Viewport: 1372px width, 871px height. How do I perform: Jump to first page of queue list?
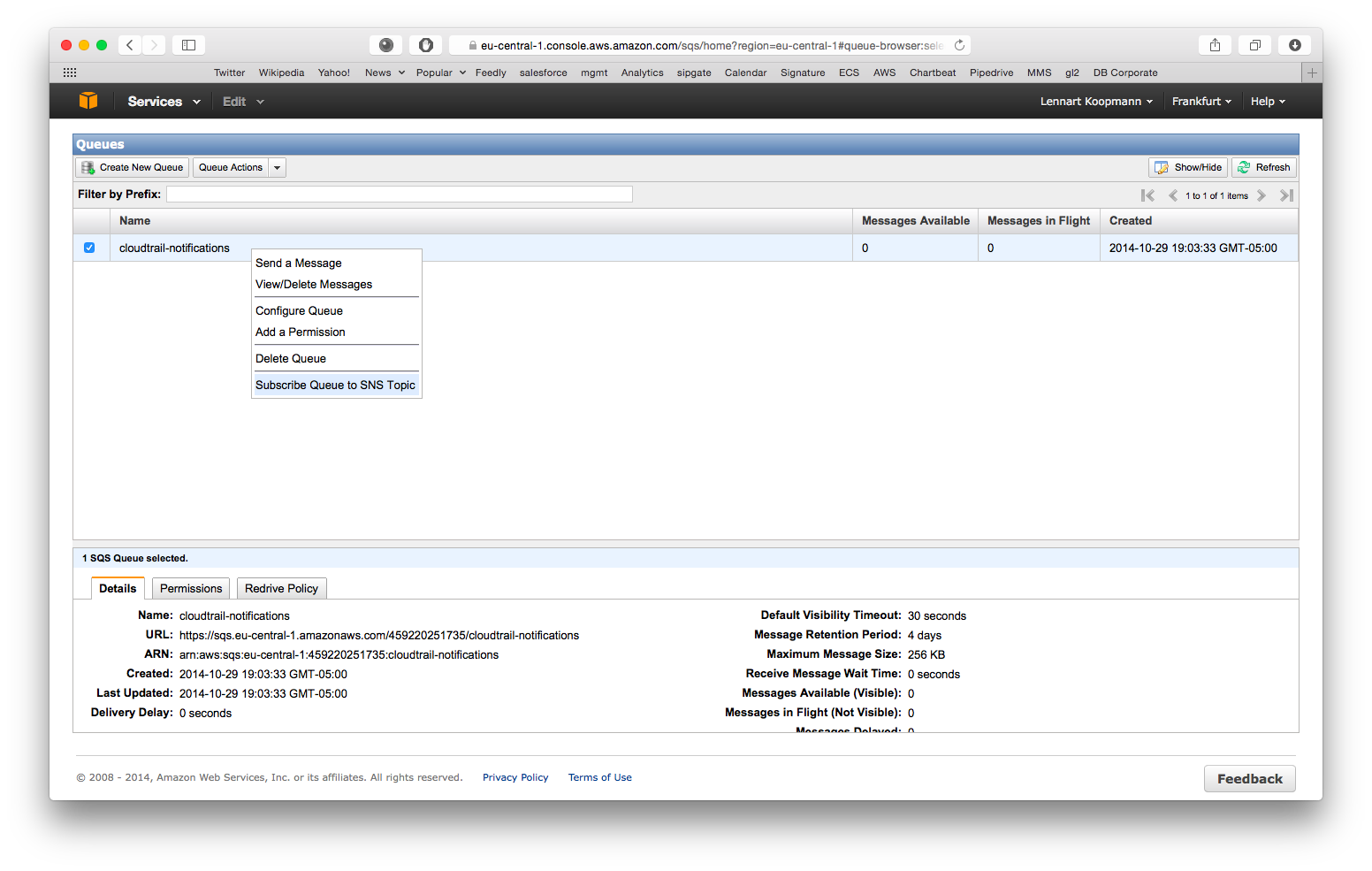(x=1147, y=195)
